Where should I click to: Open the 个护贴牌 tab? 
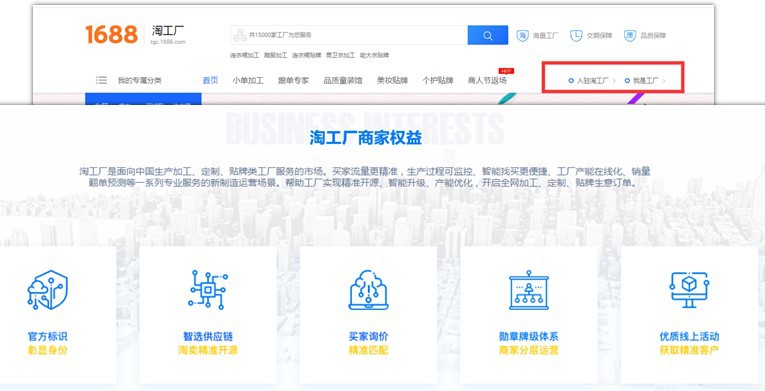pos(438,80)
